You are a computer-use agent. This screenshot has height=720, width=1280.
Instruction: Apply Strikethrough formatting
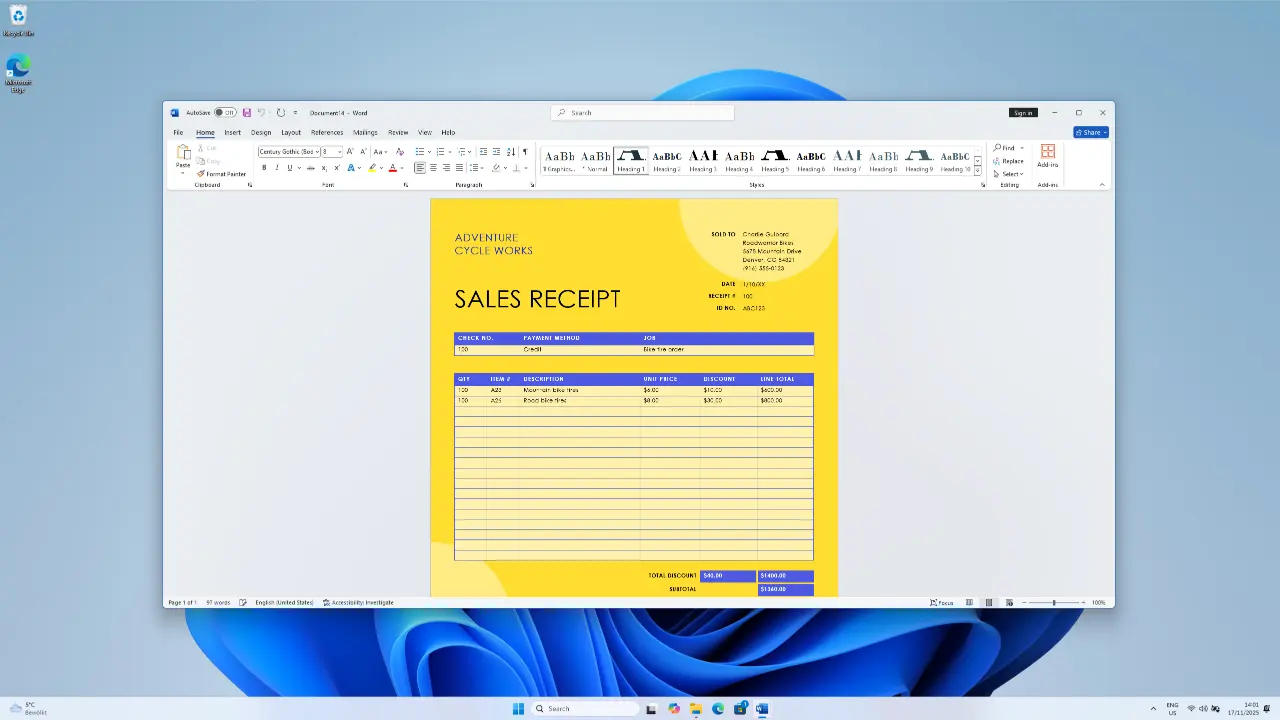pos(310,168)
